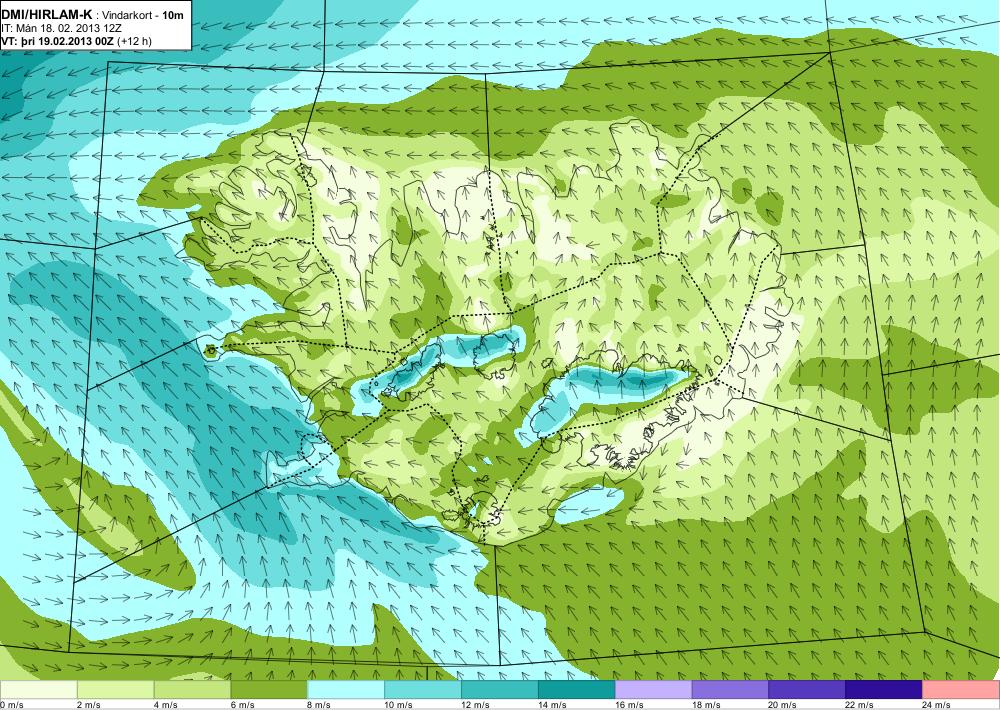Select the violet 20–22 m/s legend swatch
1000x710 pixels.
click(807, 690)
